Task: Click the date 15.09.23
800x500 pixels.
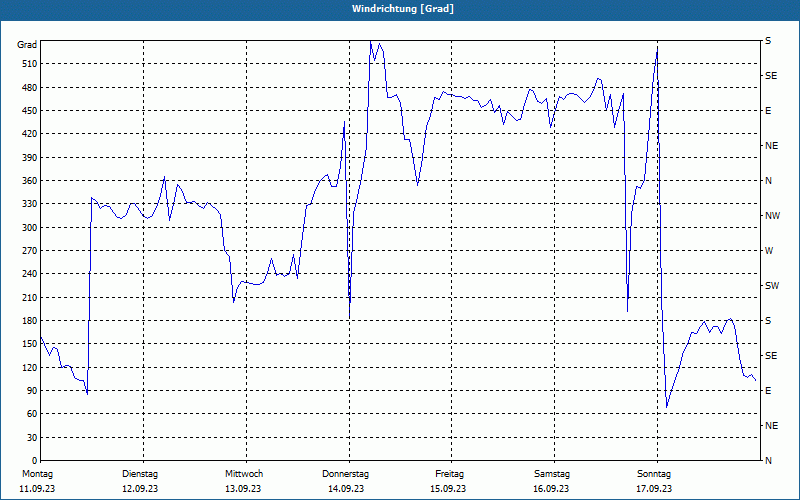Action: [448, 489]
